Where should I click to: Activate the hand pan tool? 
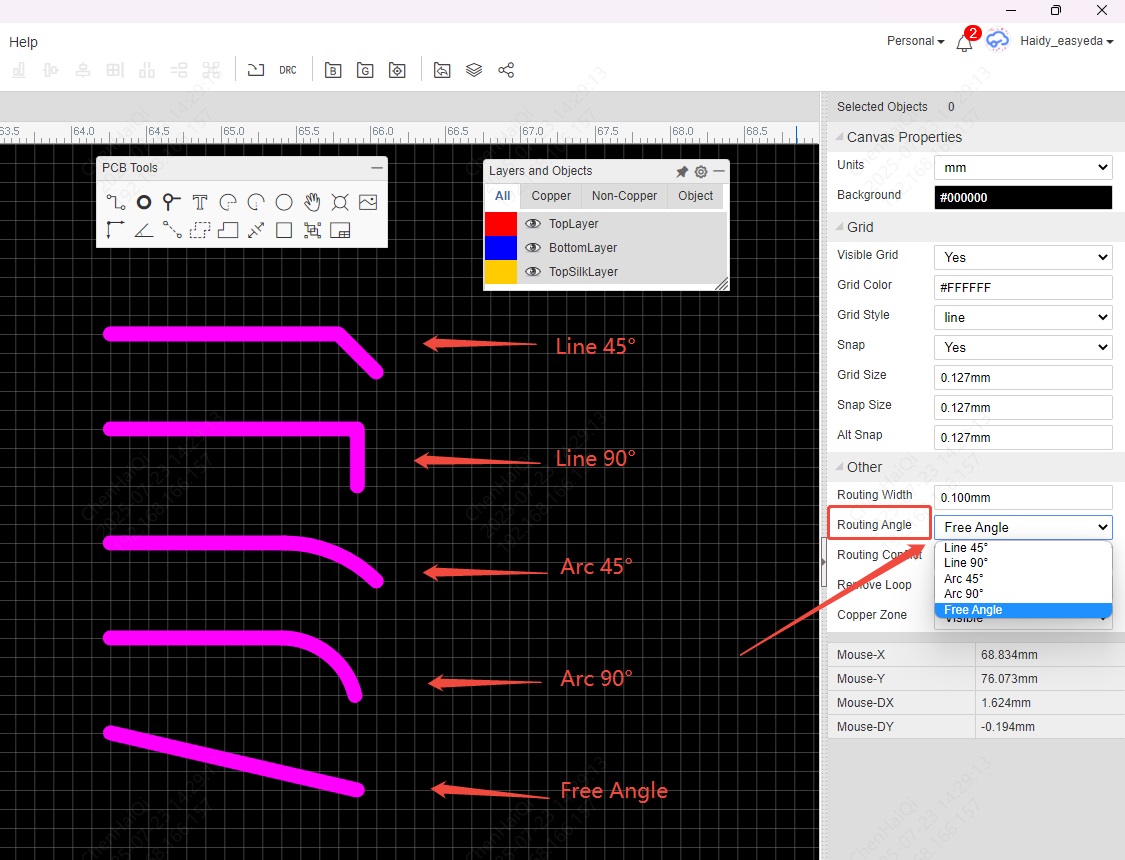point(312,202)
